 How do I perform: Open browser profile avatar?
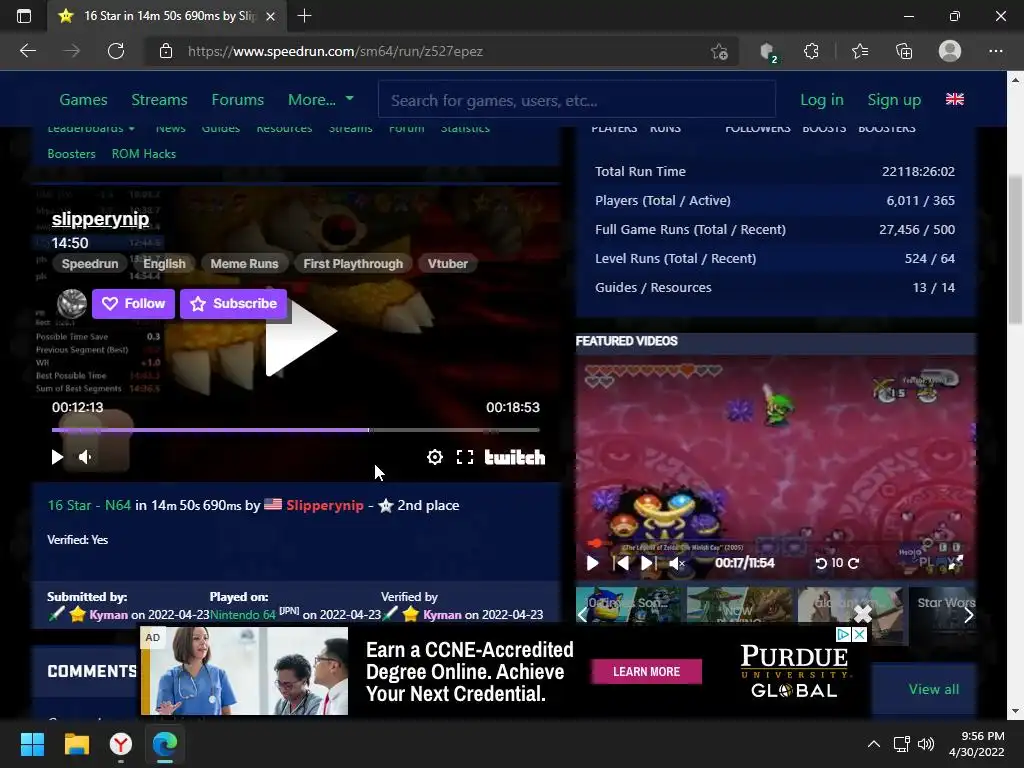point(950,51)
